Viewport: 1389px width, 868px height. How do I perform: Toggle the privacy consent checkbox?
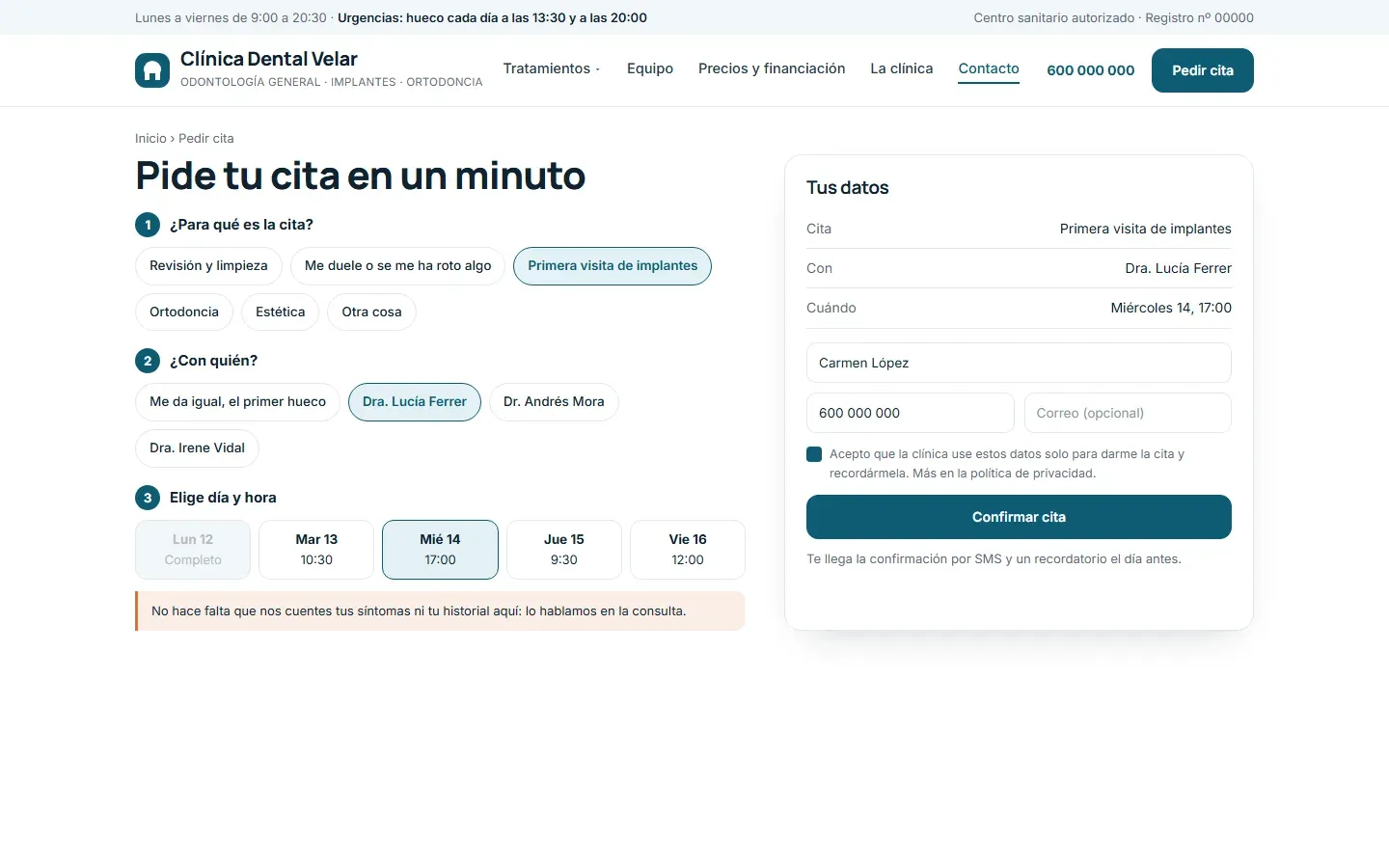point(814,454)
